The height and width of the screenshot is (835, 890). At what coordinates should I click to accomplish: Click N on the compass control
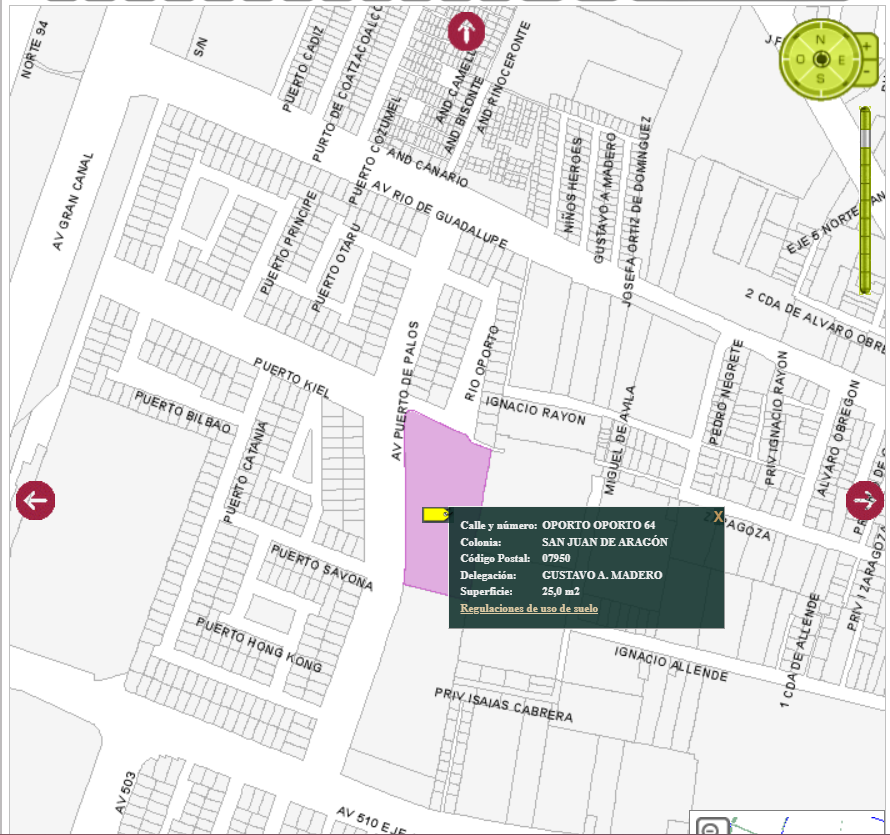(x=820, y=39)
